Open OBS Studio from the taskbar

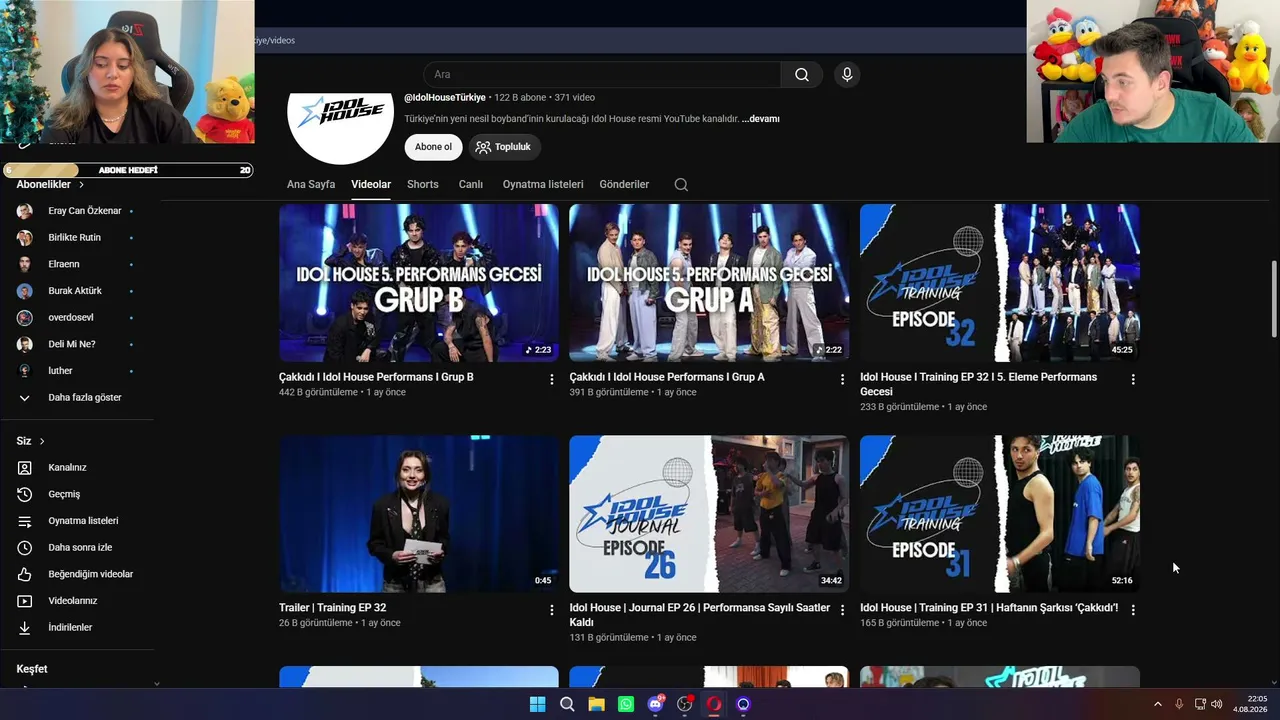pyautogui.click(x=685, y=704)
